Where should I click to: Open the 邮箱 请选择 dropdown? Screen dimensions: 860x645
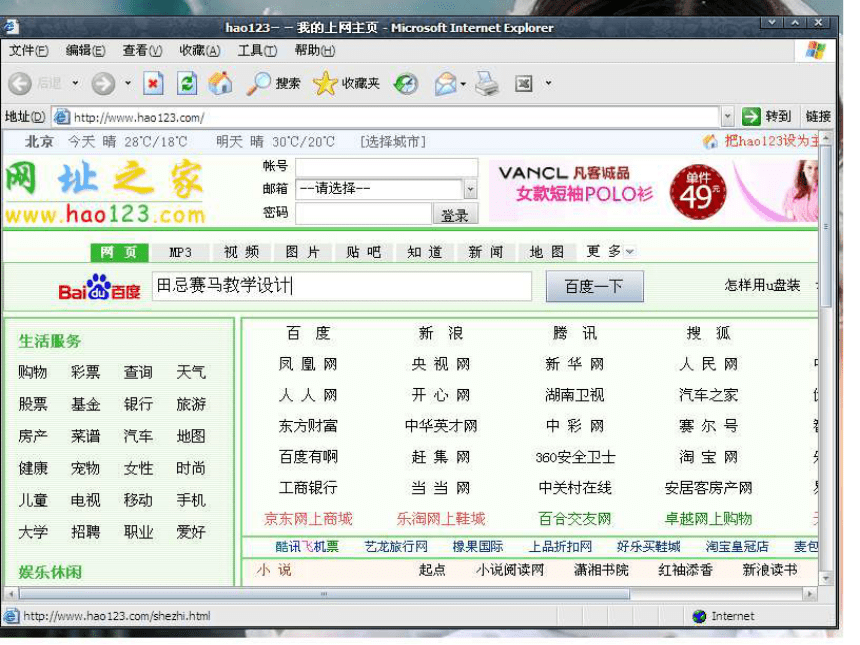(x=470, y=189)
